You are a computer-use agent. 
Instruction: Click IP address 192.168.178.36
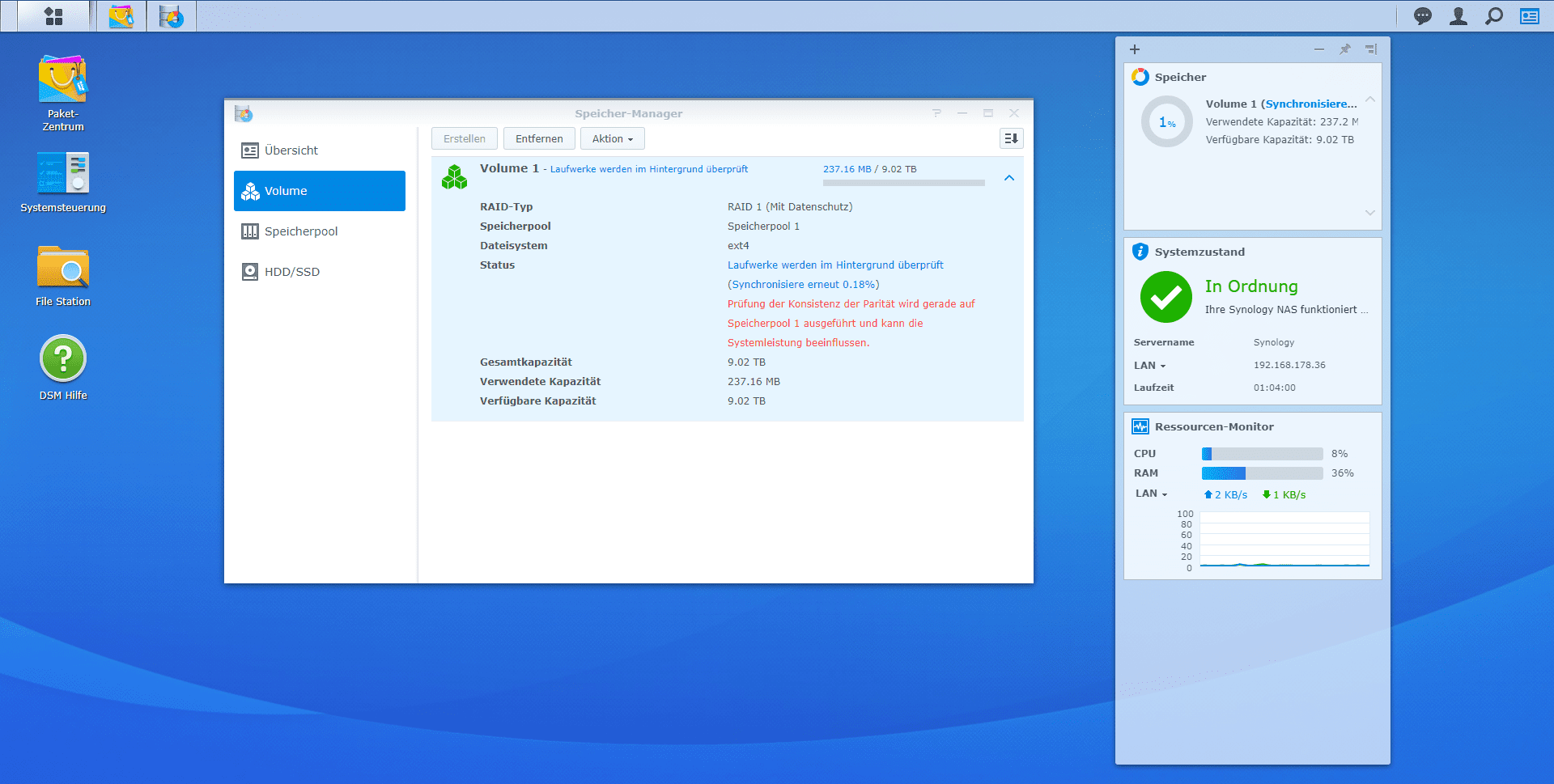pos(1289,365)
